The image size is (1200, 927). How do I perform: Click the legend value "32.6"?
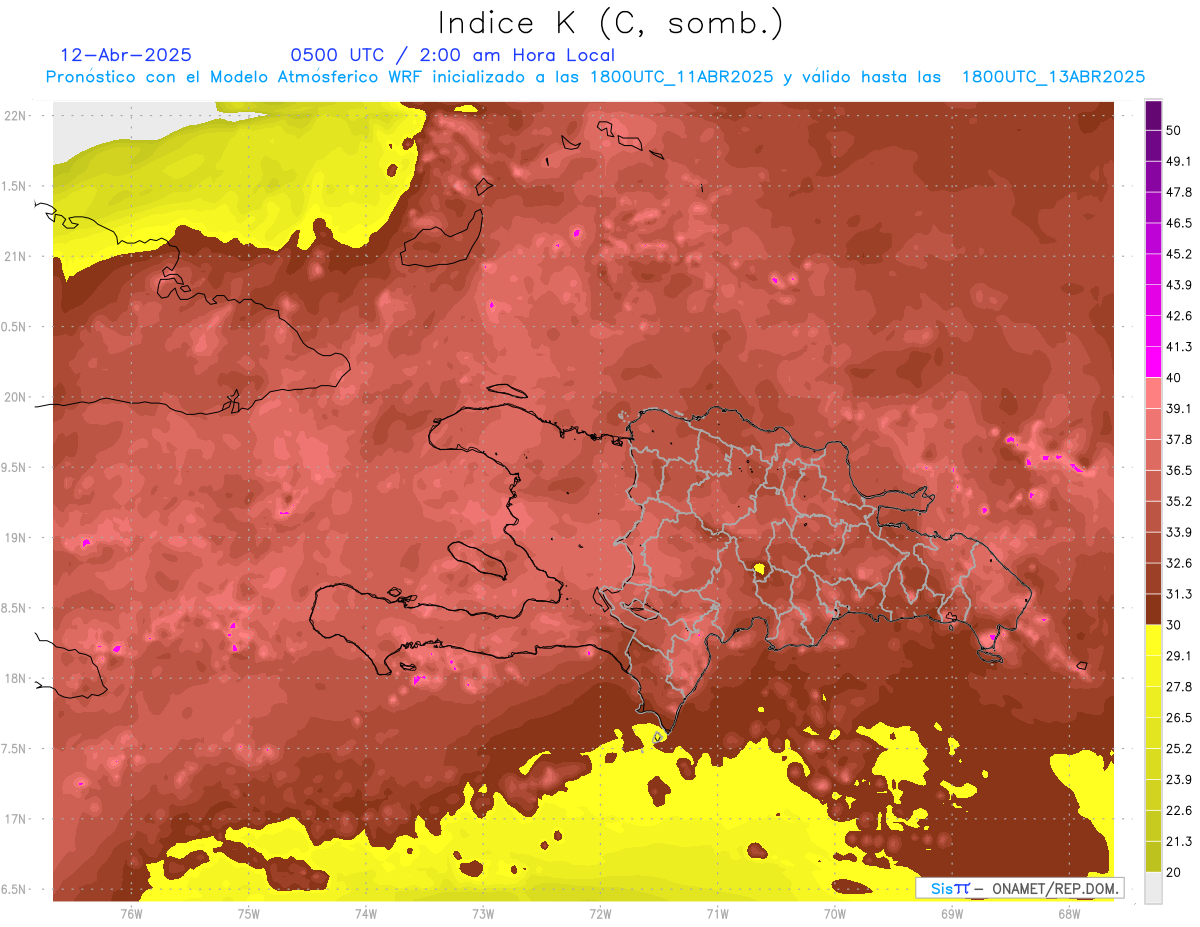(x=1179, y=563)
